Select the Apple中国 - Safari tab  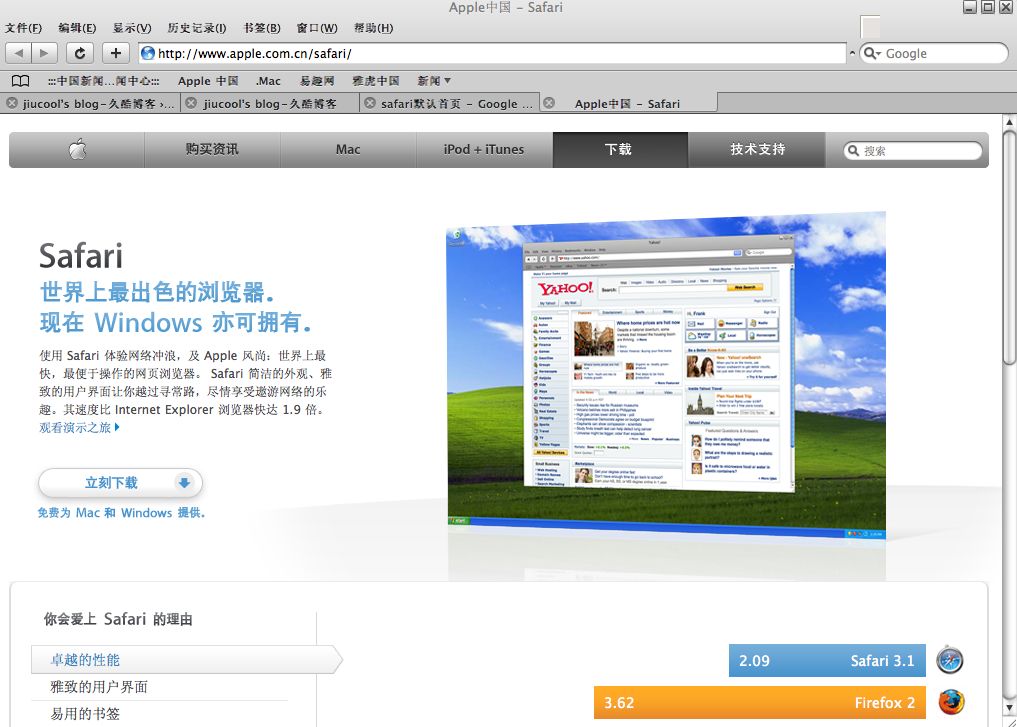pyautogui.click(x=628, y=103)
